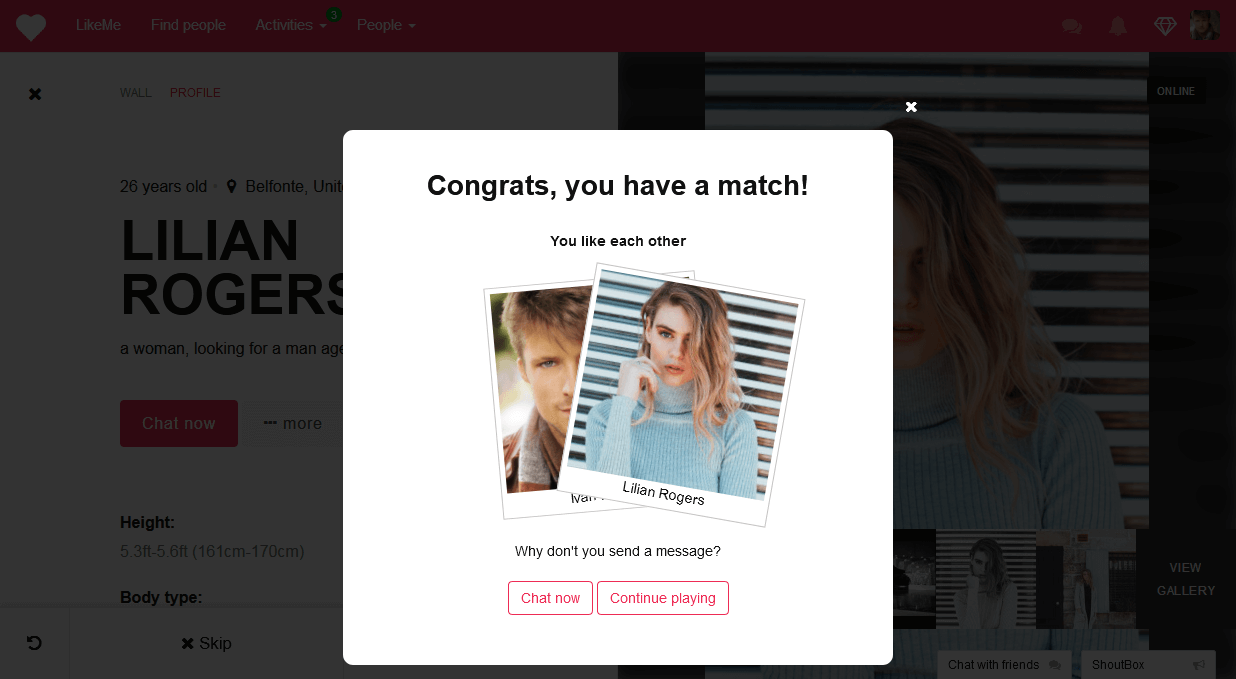Click Lilian Rogers polaroid photo
1236x679 pixels.
[681, 395]
